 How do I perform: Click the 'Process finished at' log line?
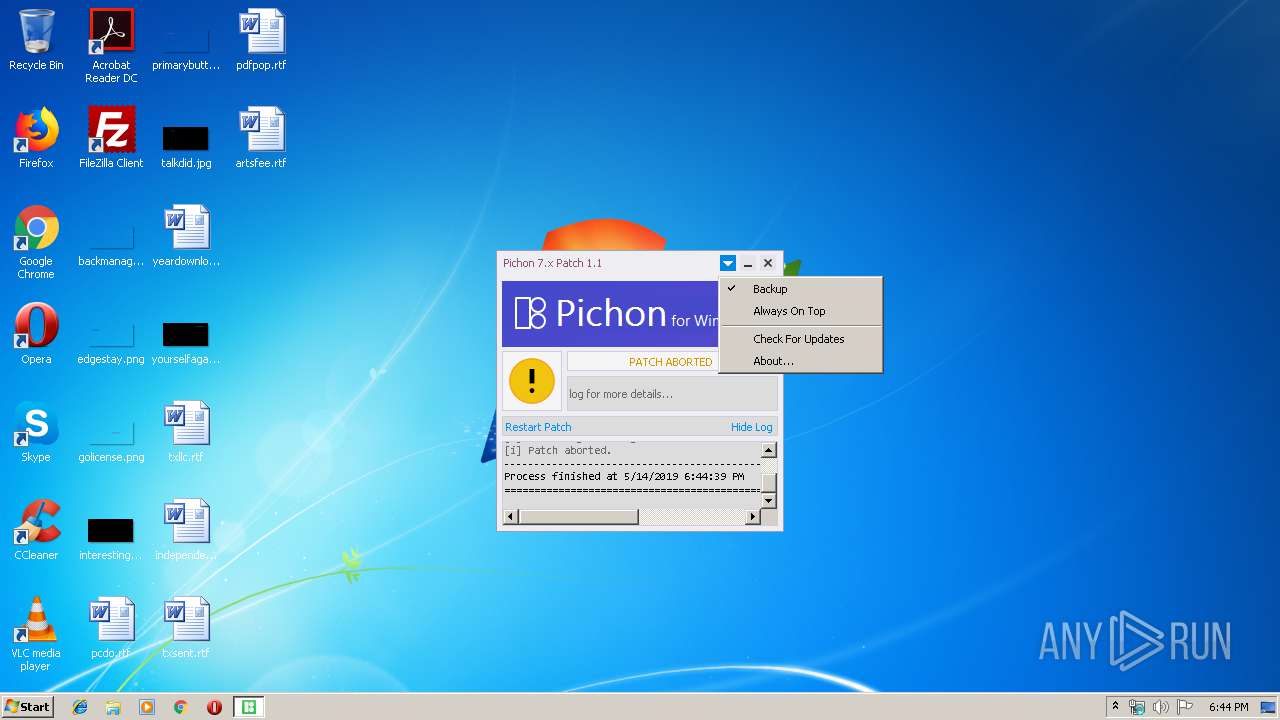tap(624, 477)
